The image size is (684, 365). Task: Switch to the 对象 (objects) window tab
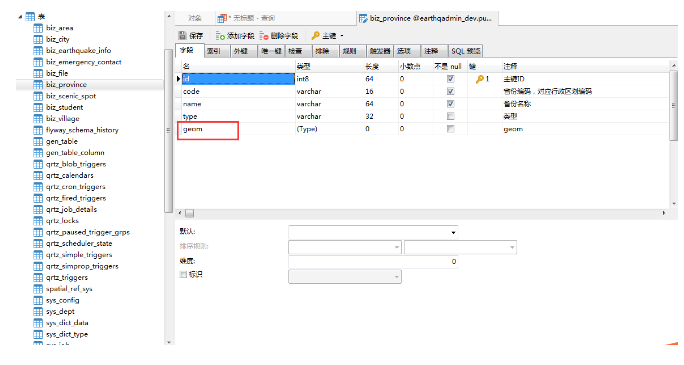[195, 18]
